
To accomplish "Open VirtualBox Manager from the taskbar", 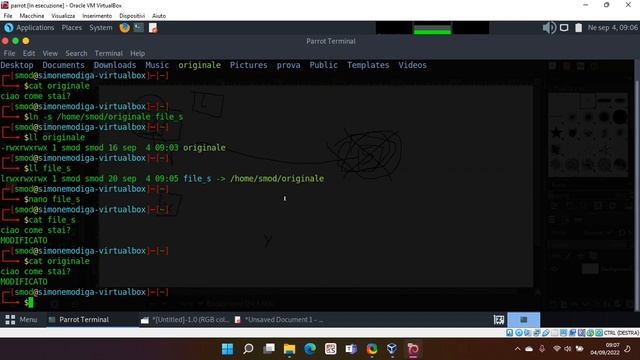I will click(392, 349).
